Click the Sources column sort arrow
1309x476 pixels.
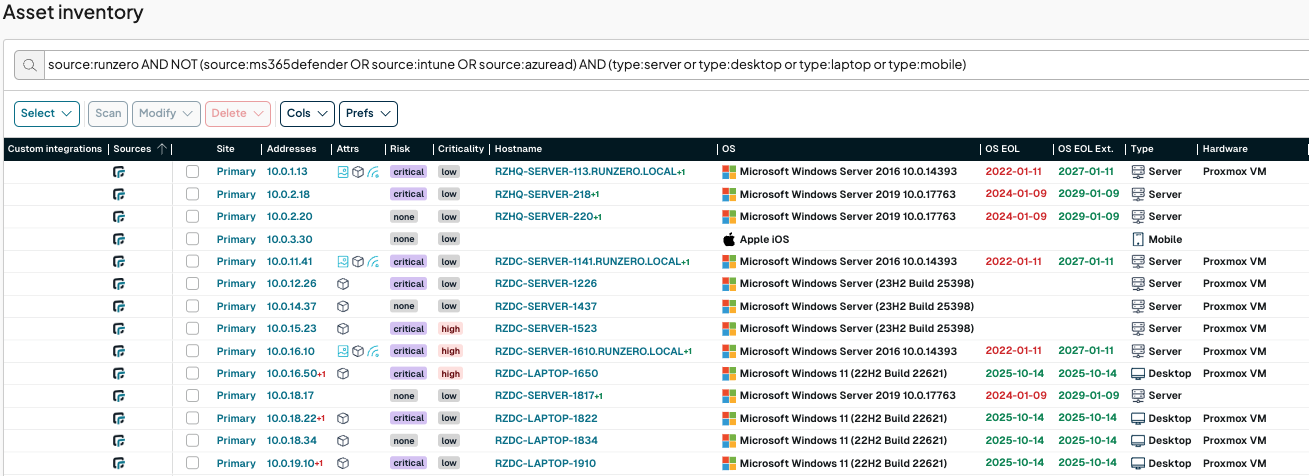point(161,149)
